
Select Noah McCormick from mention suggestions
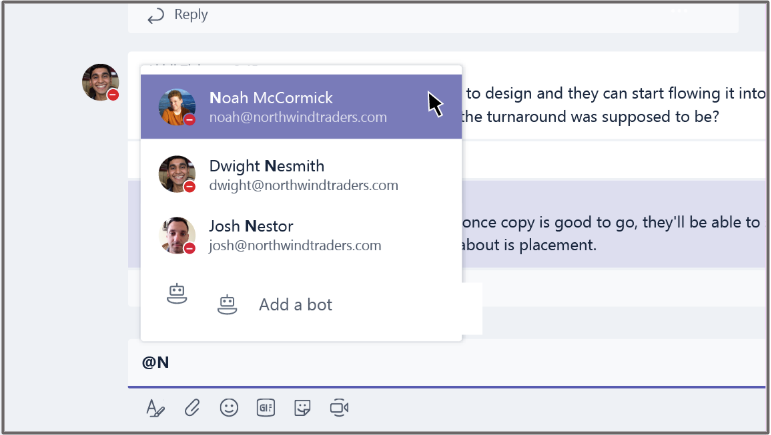pos(300,107)
